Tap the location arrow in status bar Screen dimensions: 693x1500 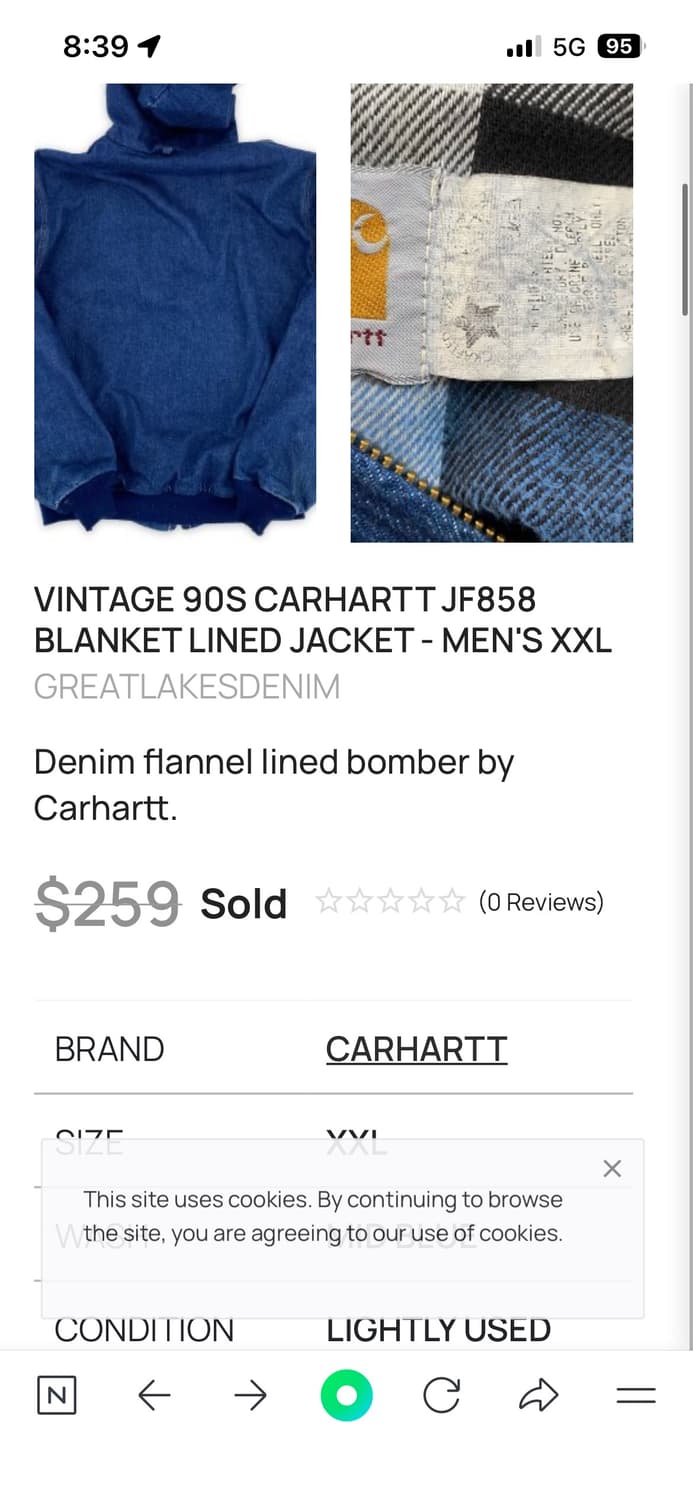149,46
